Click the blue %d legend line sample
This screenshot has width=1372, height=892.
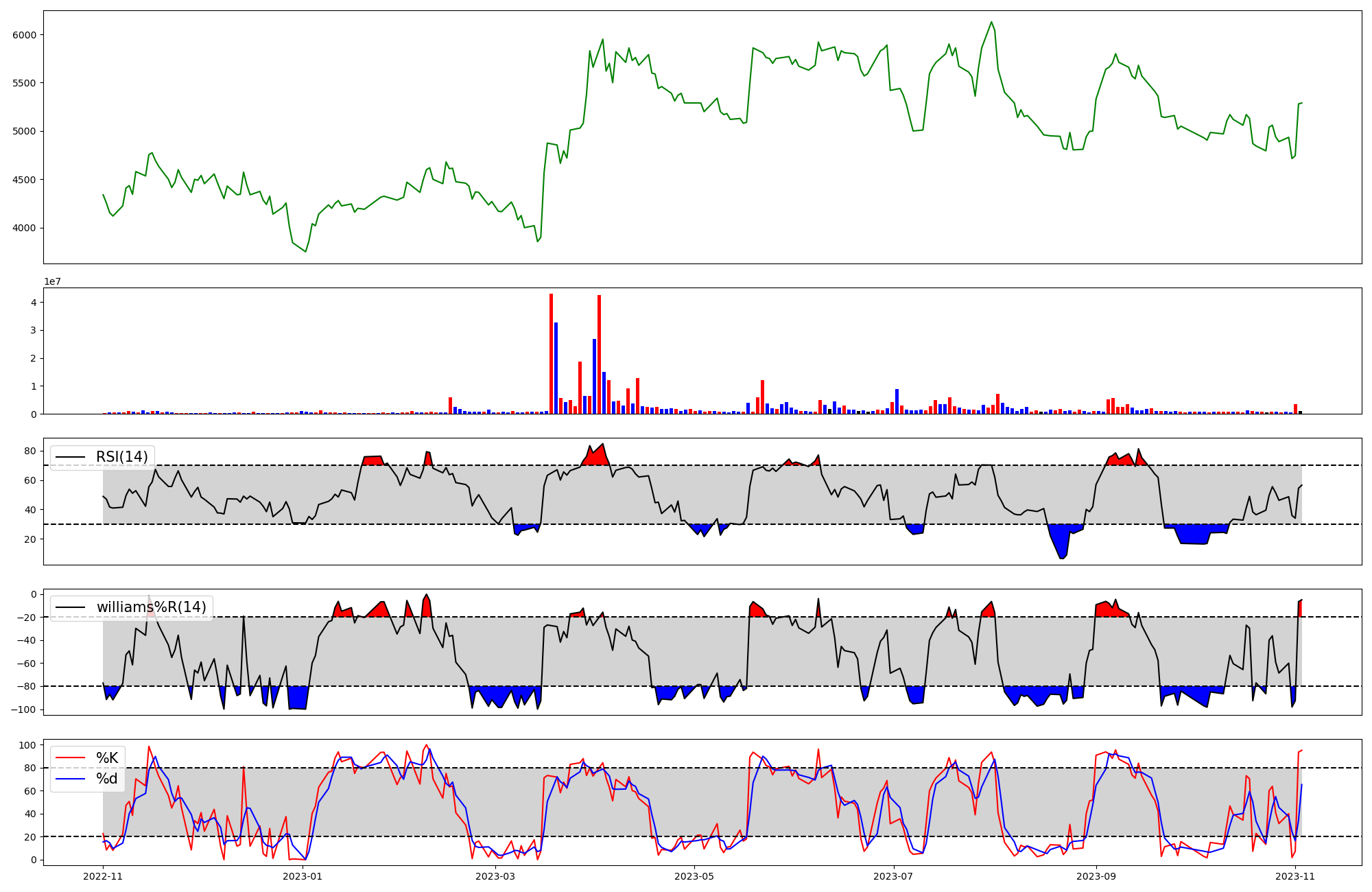tap(71, 779)
